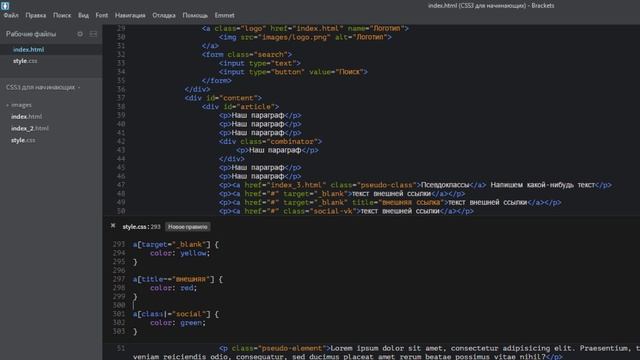640x360 pixels.
Task: Open the Font menu
Action: (x=102, y=16)
